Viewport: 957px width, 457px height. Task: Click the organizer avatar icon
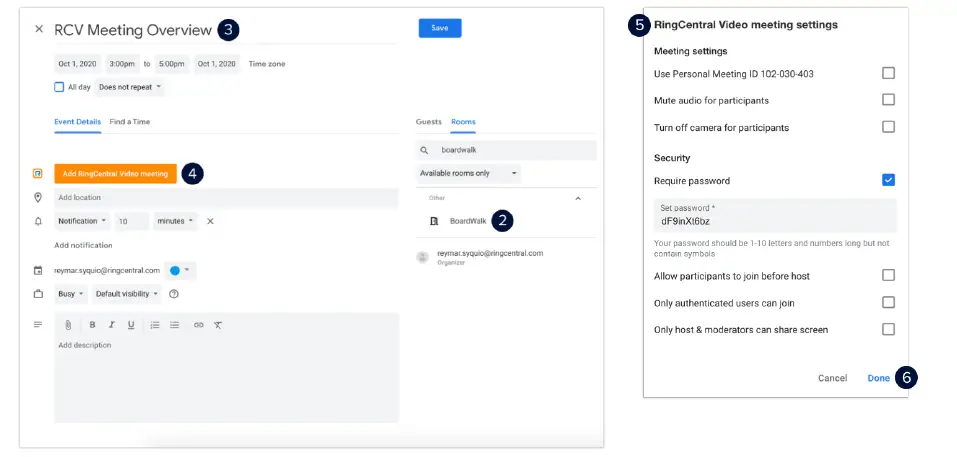click(x=422, y=257)
